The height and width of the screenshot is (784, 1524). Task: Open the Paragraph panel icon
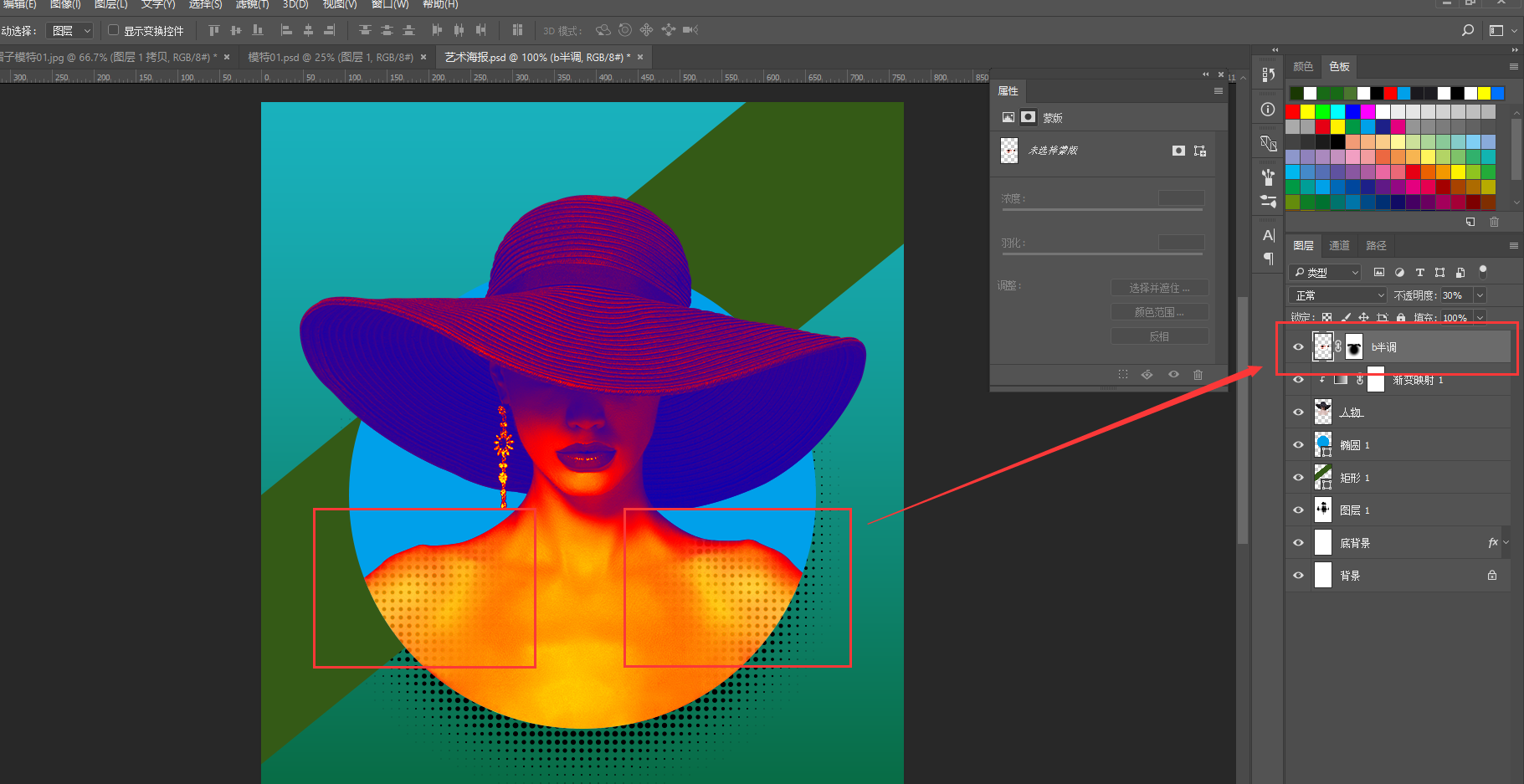point(1268,259)
